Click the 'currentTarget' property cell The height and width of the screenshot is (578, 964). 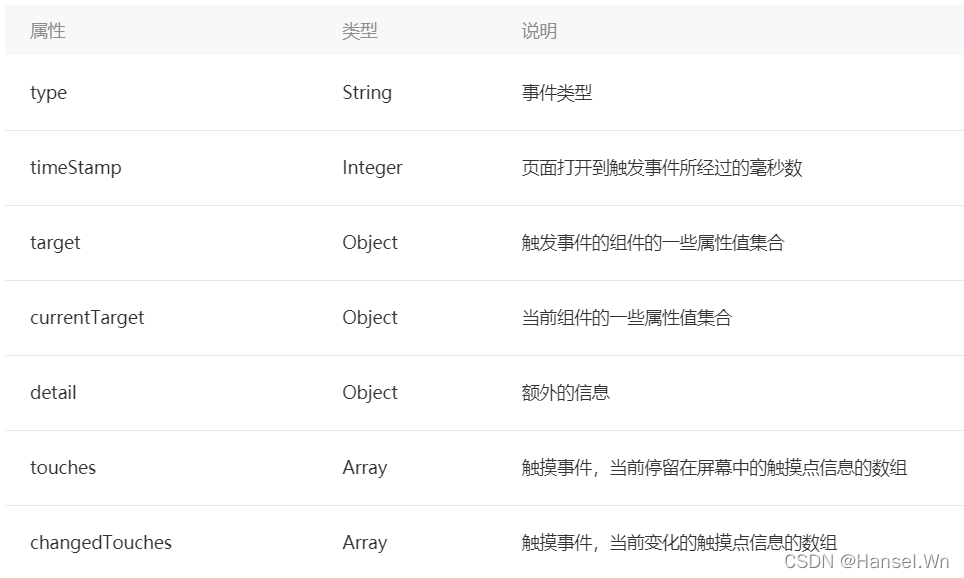click(x=87, y=318)
